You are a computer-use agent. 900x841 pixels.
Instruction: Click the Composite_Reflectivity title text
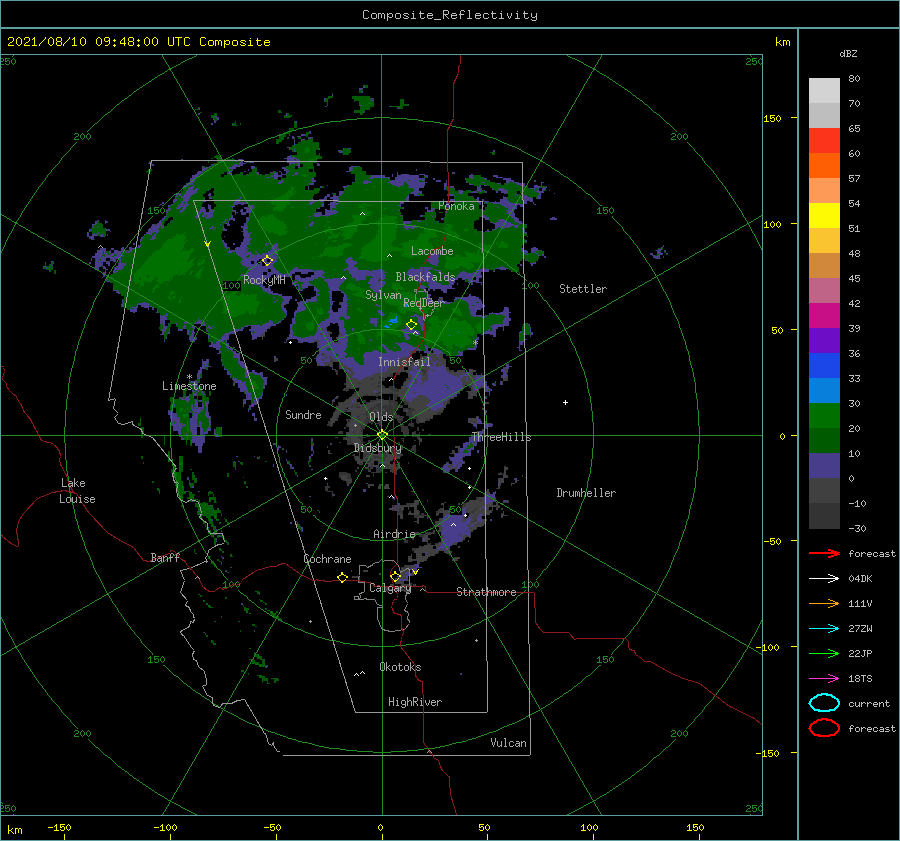click(x=449, y=15)
